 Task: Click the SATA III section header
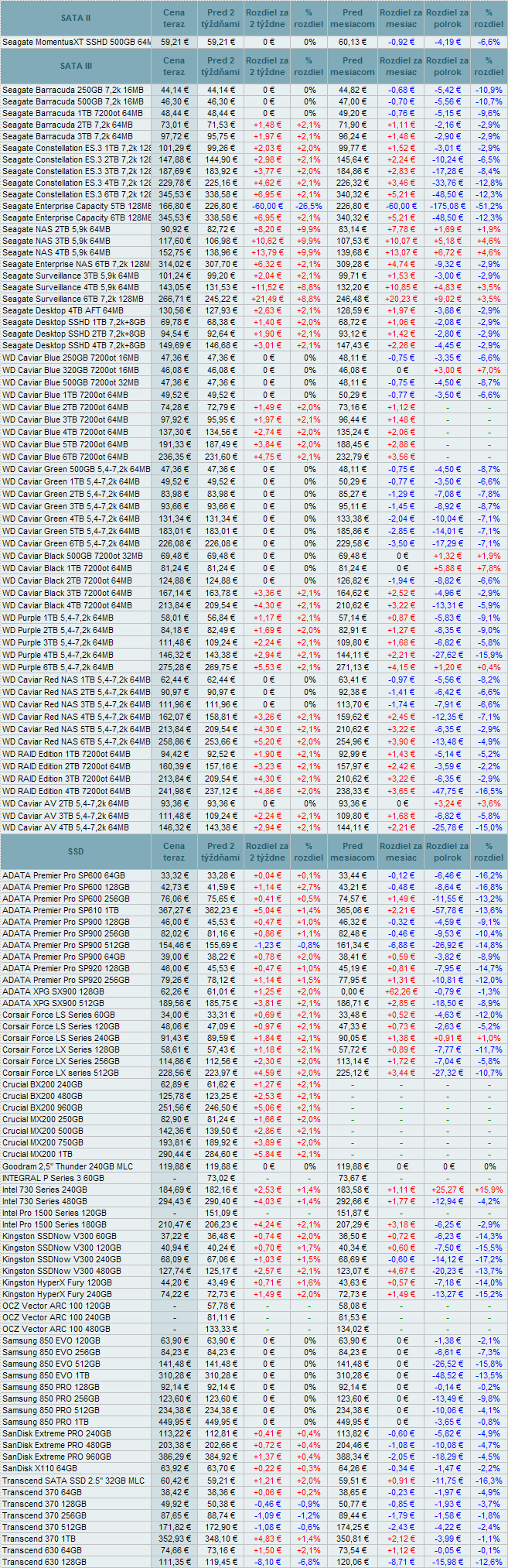[x=76, y=67]
